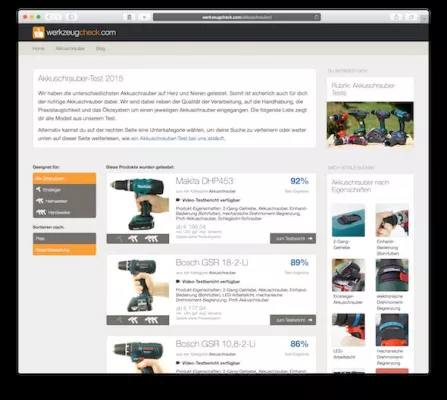Go forward with Safari's forward arrow

(x=57, y=17)
